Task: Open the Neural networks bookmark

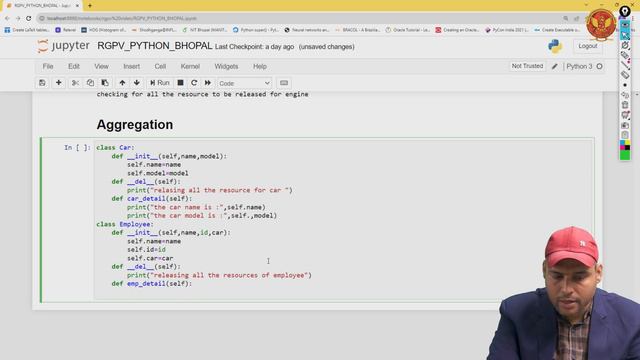Action: tap(307, 30)
